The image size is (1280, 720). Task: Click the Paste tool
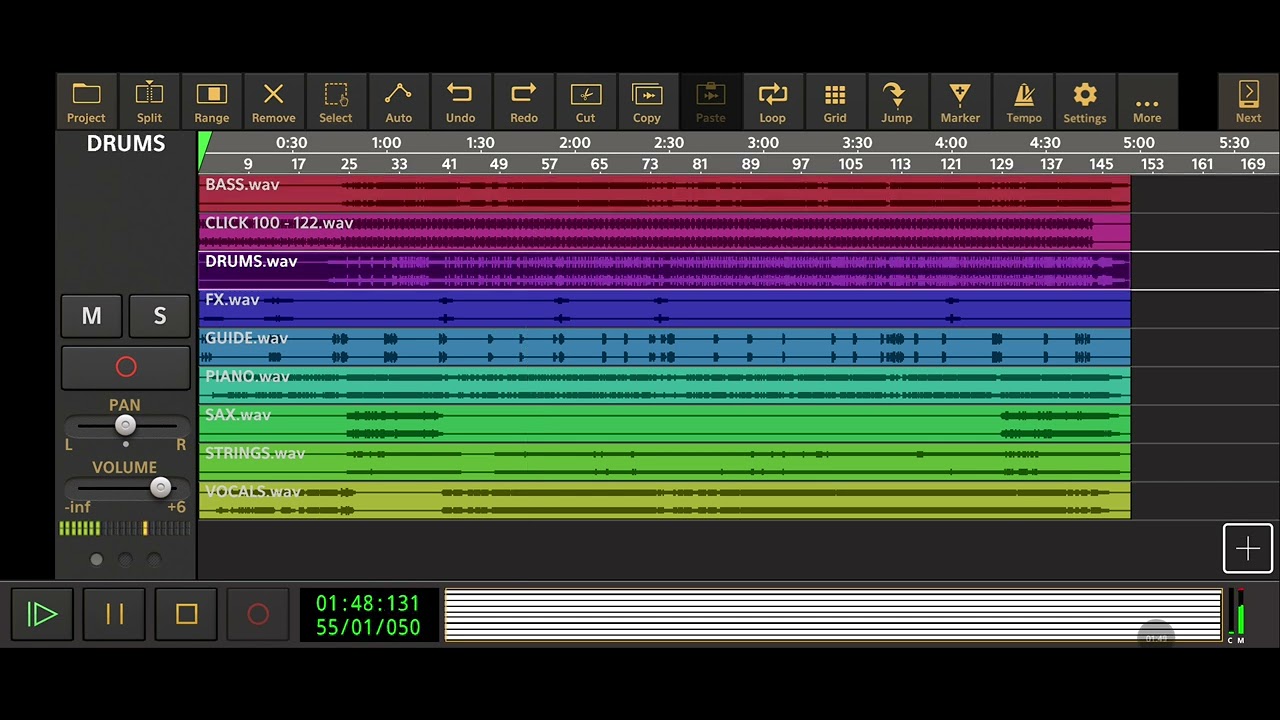point(710,102)
